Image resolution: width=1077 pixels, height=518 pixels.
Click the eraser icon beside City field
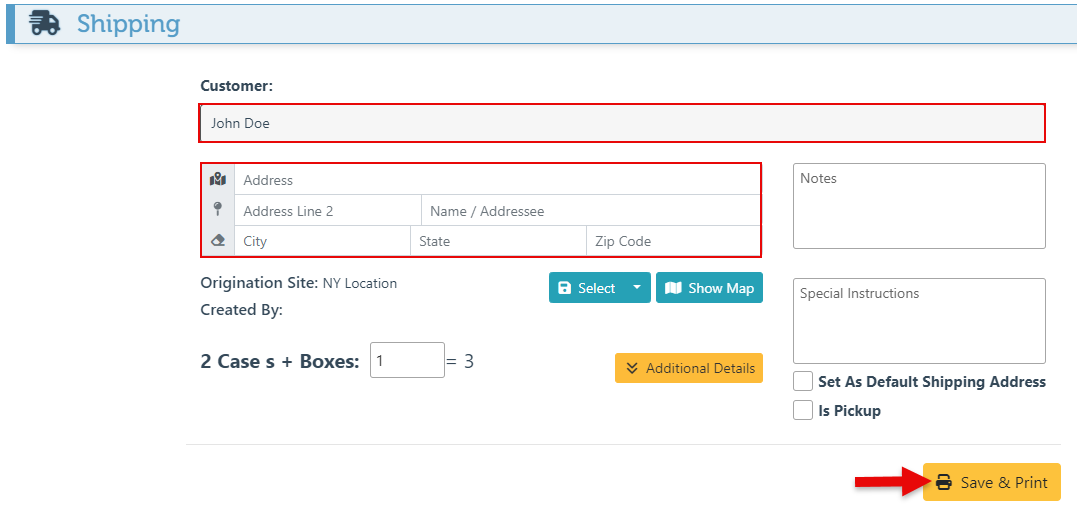coord(218,241)
